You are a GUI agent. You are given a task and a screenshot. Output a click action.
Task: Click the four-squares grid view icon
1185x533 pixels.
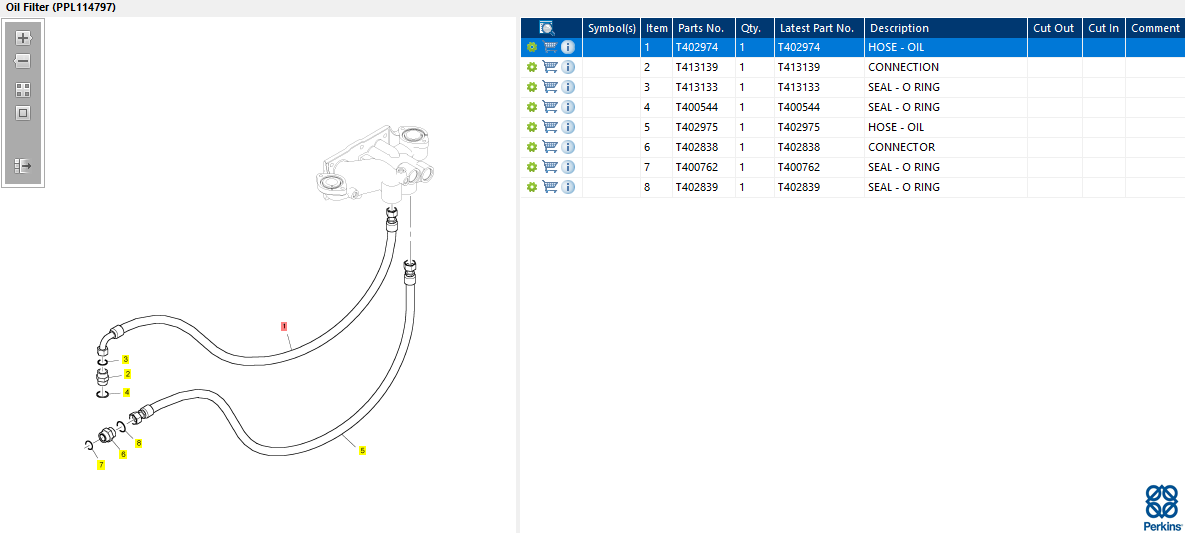tap(23, 90)
